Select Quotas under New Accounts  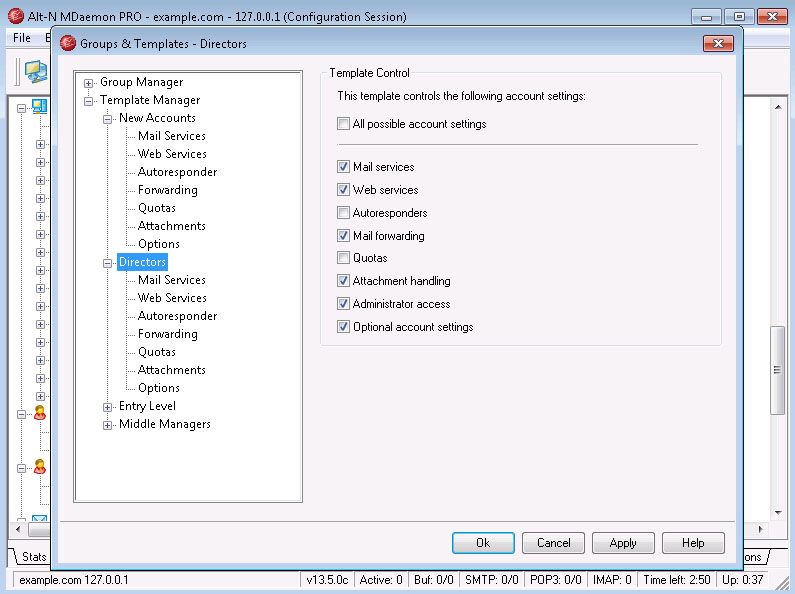(x=157, y=208)
